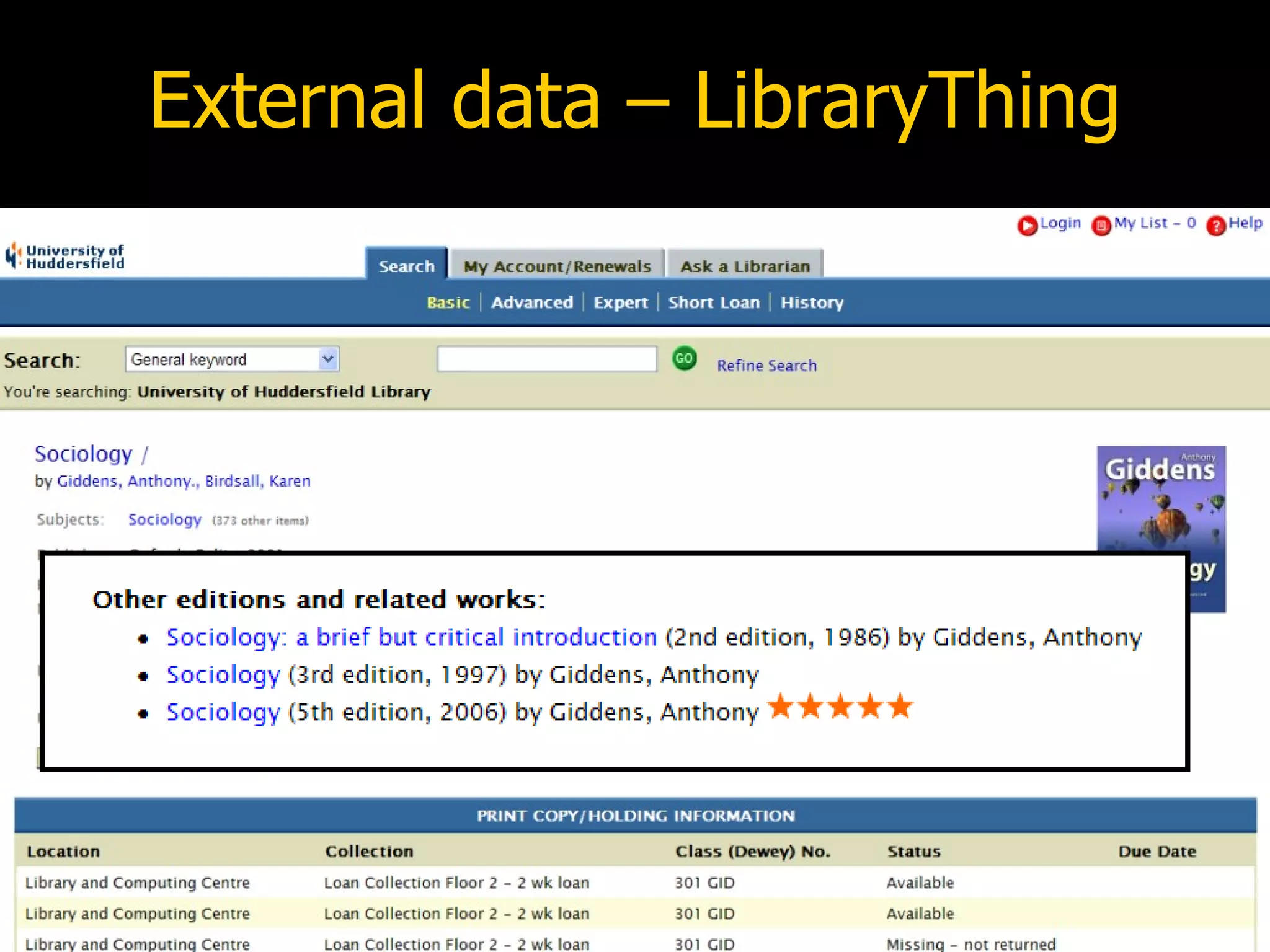The image size is (1270, 952).
Task: Click author link Birdsall, Karen
Action: [x=258, y=481]
